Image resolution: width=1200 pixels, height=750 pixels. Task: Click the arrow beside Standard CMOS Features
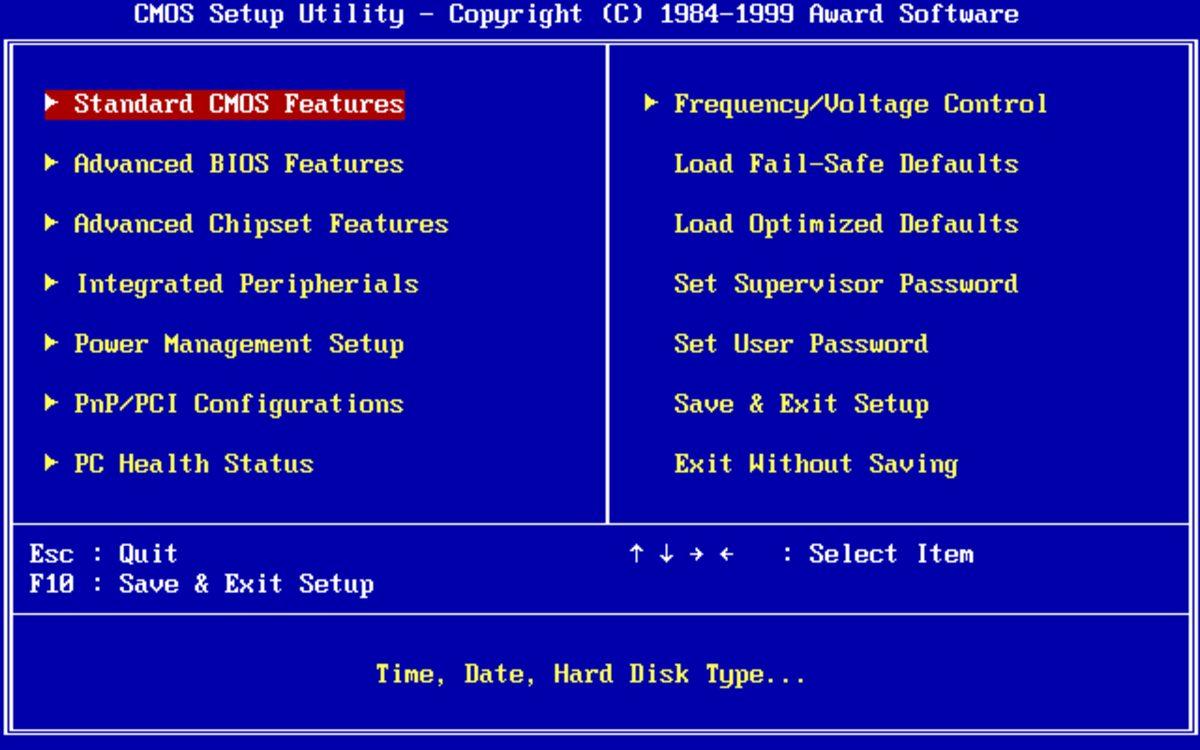coord(51,104)
